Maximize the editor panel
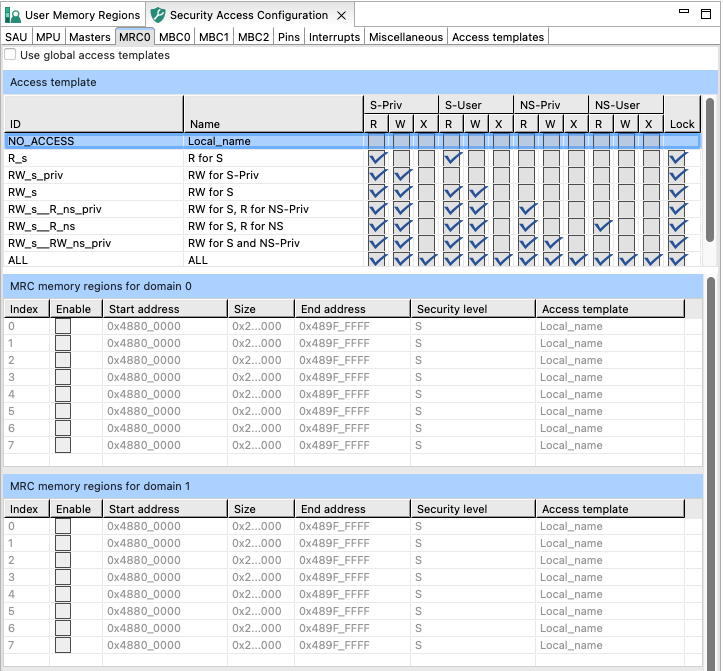This screenshot has width=723, height=671. (x=708, y=12)
